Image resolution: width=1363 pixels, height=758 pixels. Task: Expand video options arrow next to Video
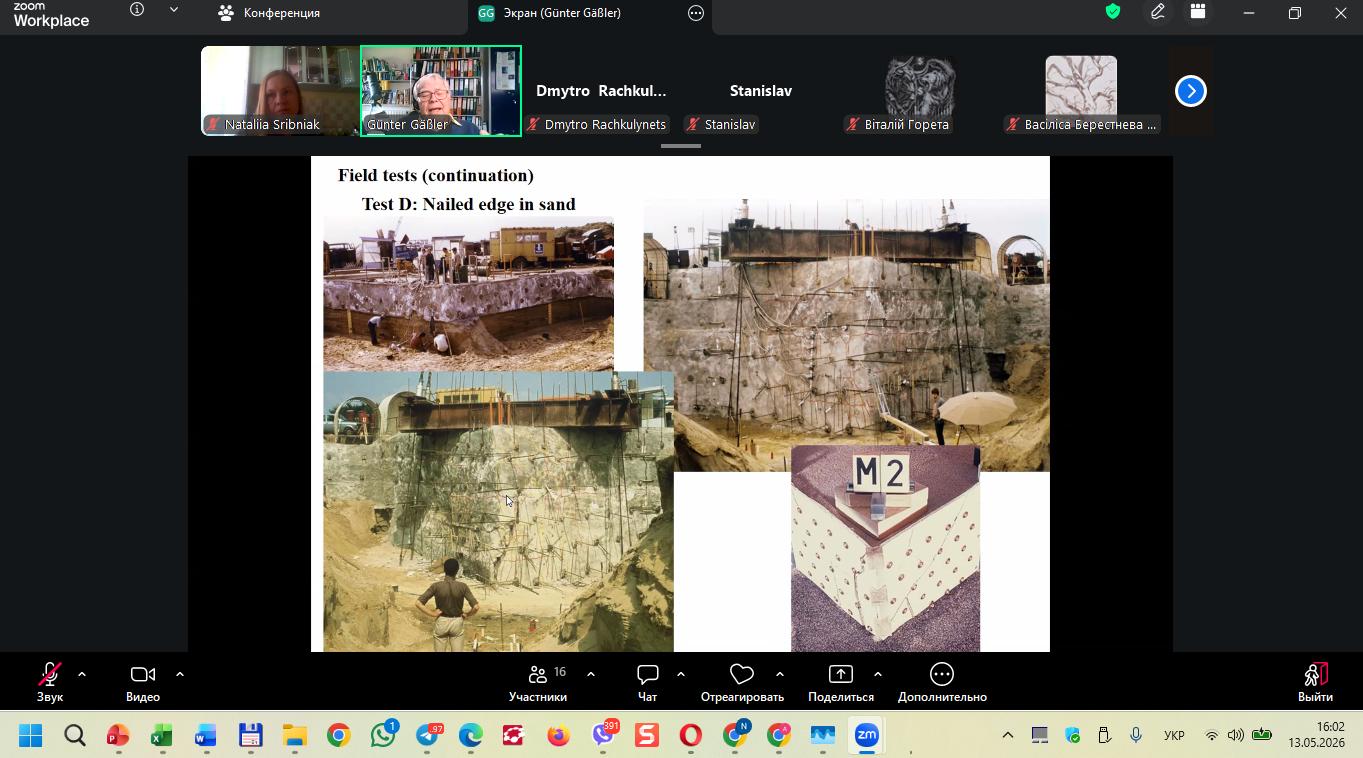click(180, 674)
